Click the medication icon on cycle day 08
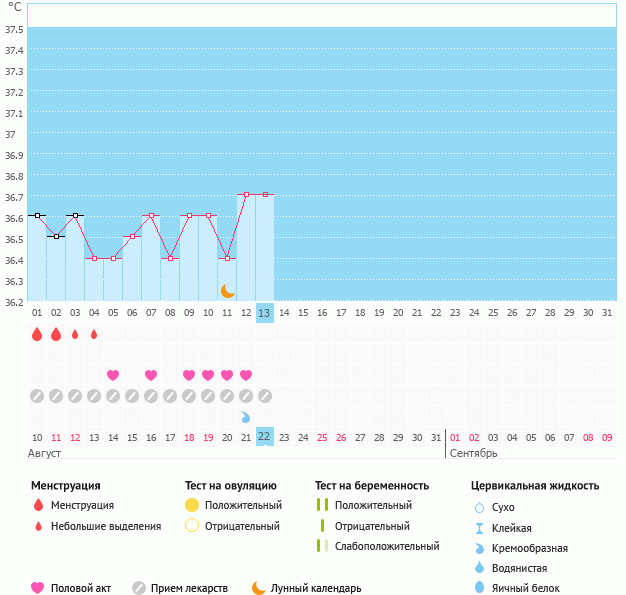The height and width of the screenshot is (595, 626). tap(170, 395)
